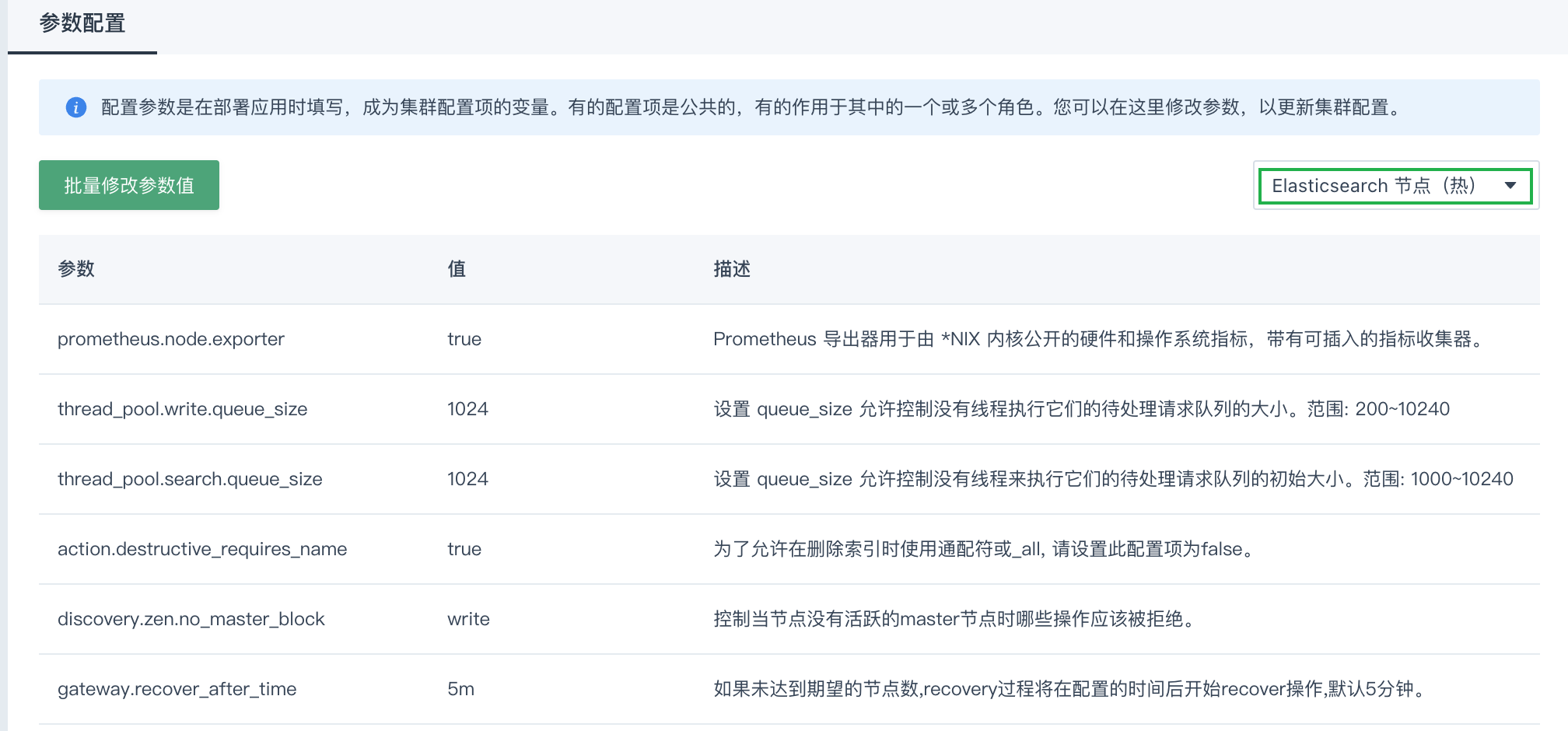
Task: Click the description about 通配符或_all
Action: click(985, 549)
